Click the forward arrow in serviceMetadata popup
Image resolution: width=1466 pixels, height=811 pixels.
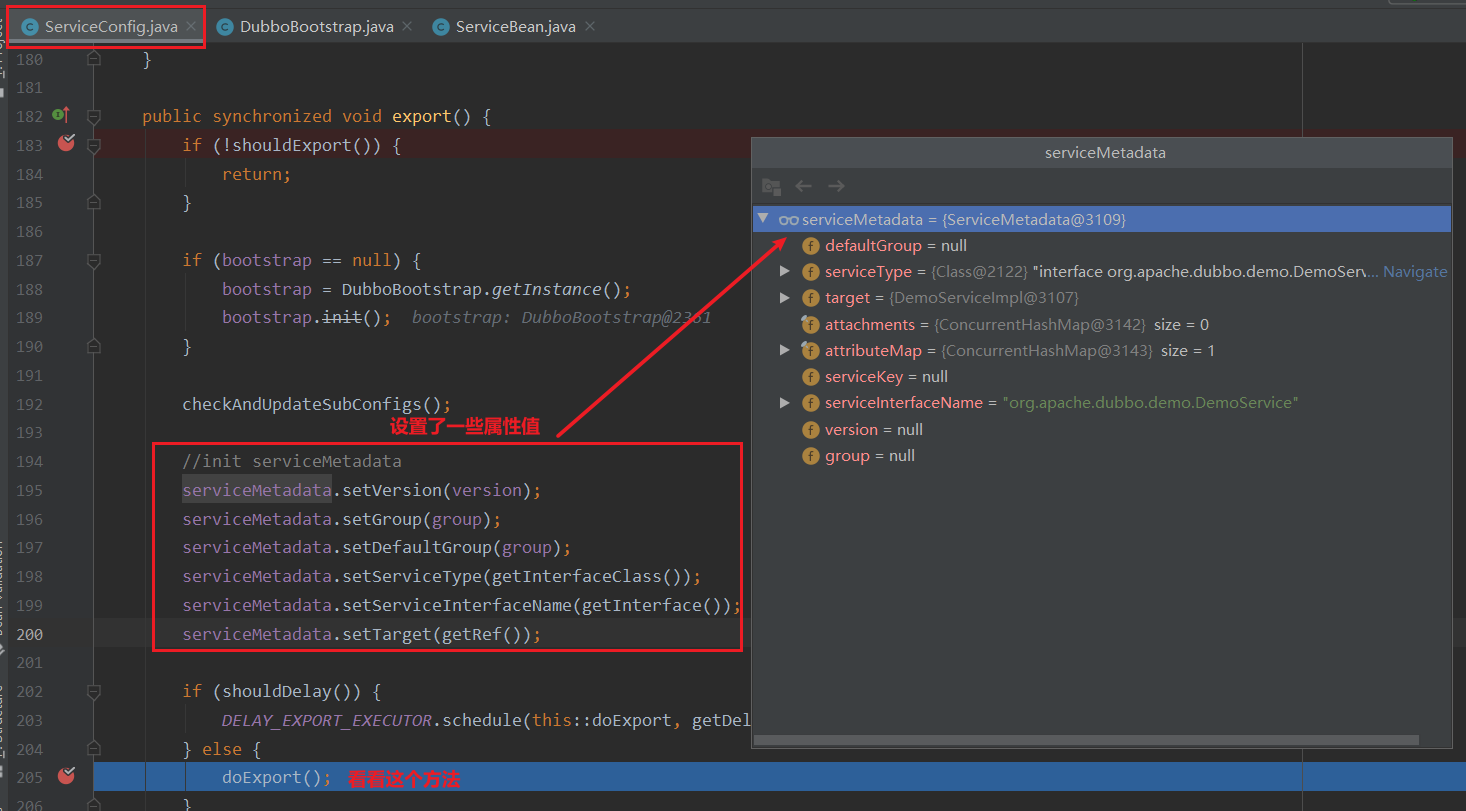pos(836,186)
